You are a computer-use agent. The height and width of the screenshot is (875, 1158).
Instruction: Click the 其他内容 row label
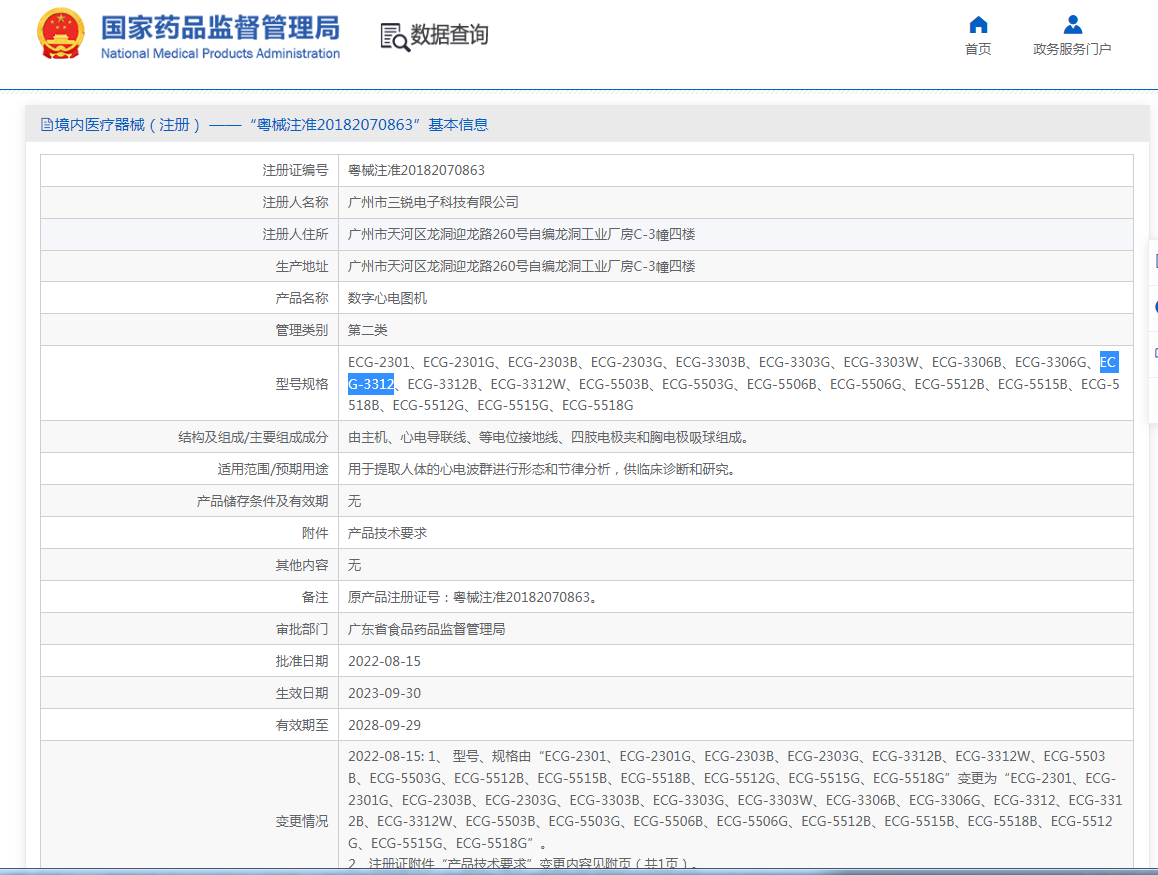(302, 566)
